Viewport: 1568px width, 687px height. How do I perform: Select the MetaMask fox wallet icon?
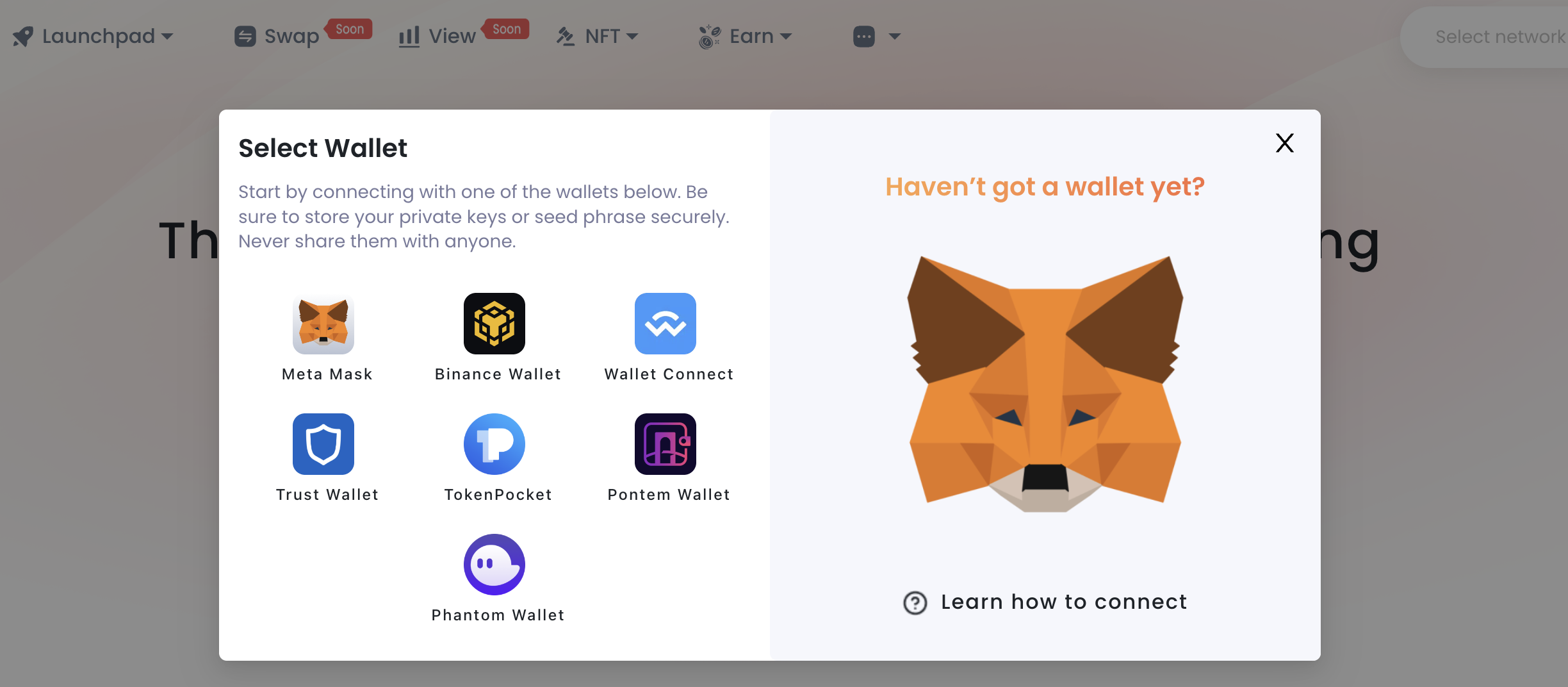323,324
